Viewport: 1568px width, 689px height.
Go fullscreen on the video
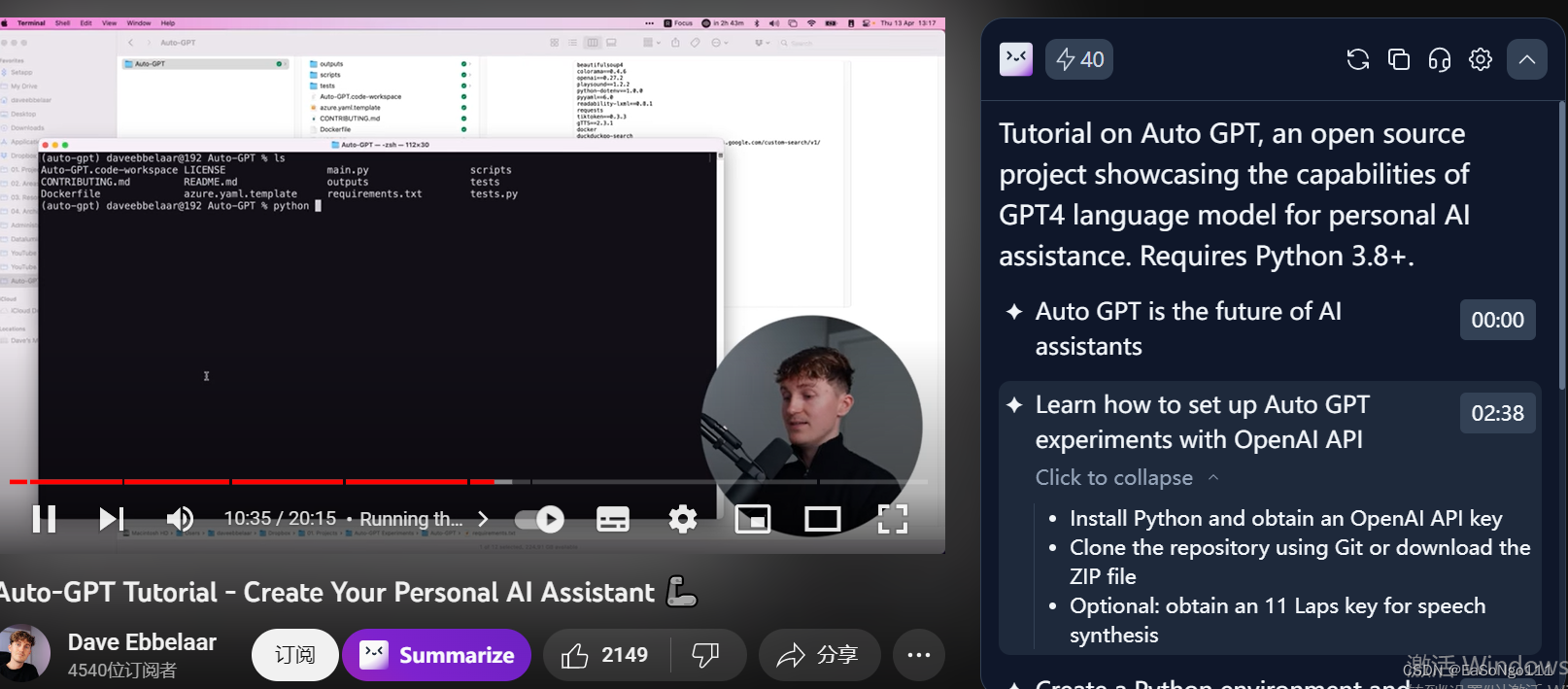click(x=892, y=519)
